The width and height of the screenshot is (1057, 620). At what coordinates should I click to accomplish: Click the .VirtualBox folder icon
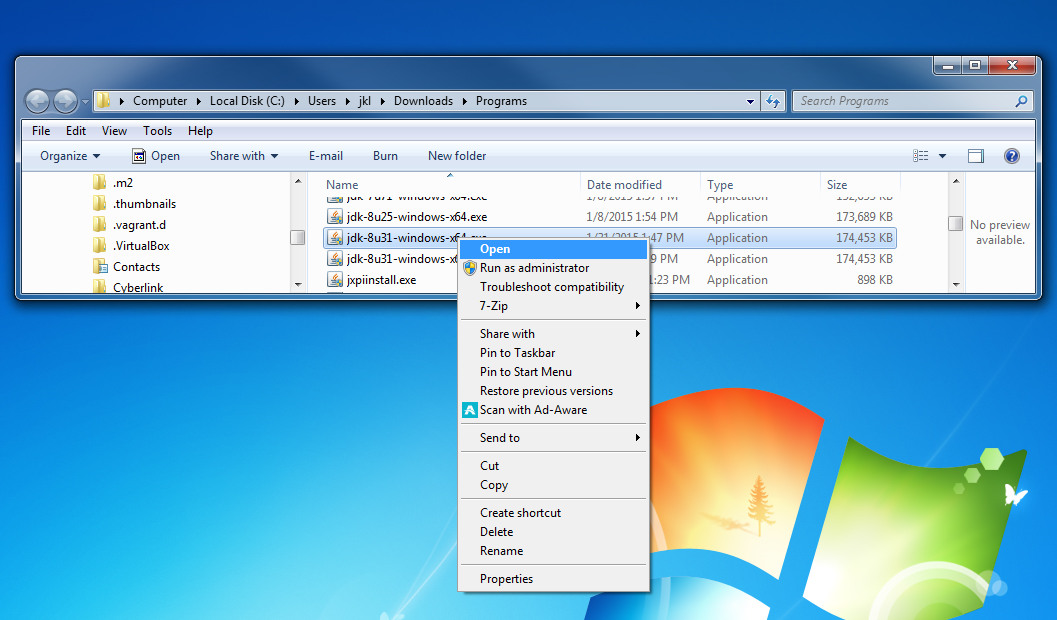[x=100, y=246]
